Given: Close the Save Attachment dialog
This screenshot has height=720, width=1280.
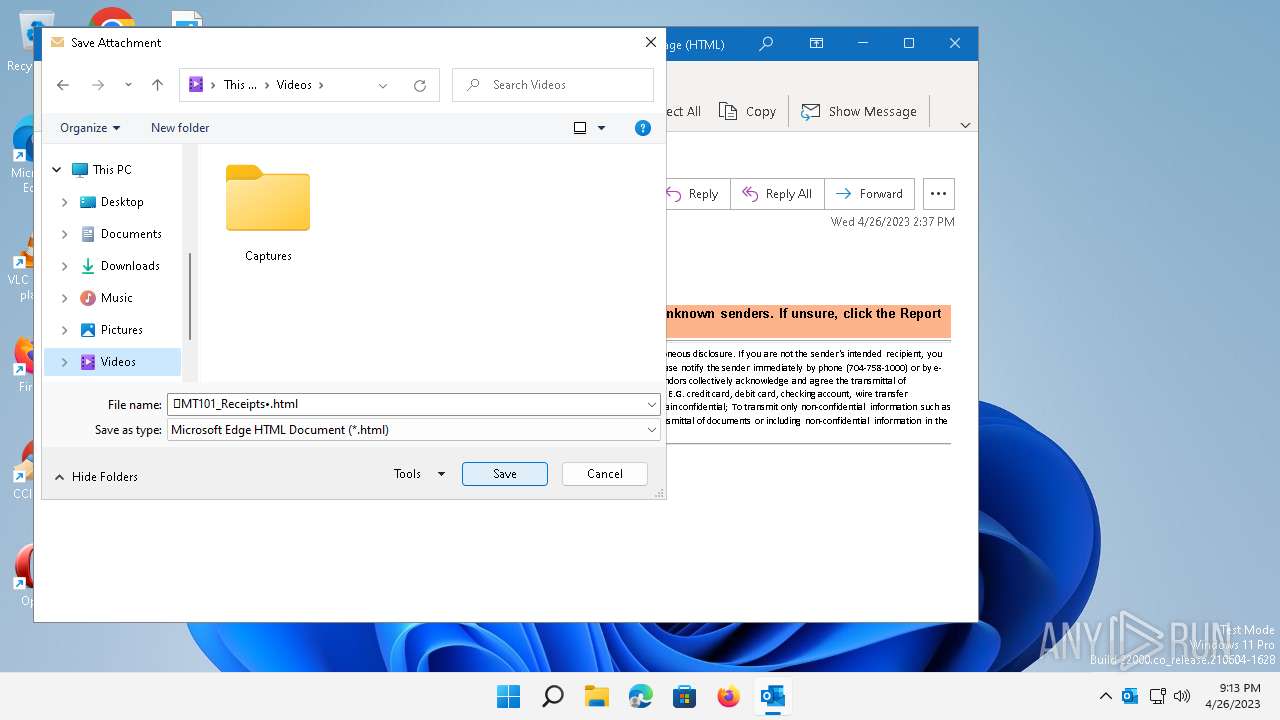Looking at the screenshot, I should 651,43.
